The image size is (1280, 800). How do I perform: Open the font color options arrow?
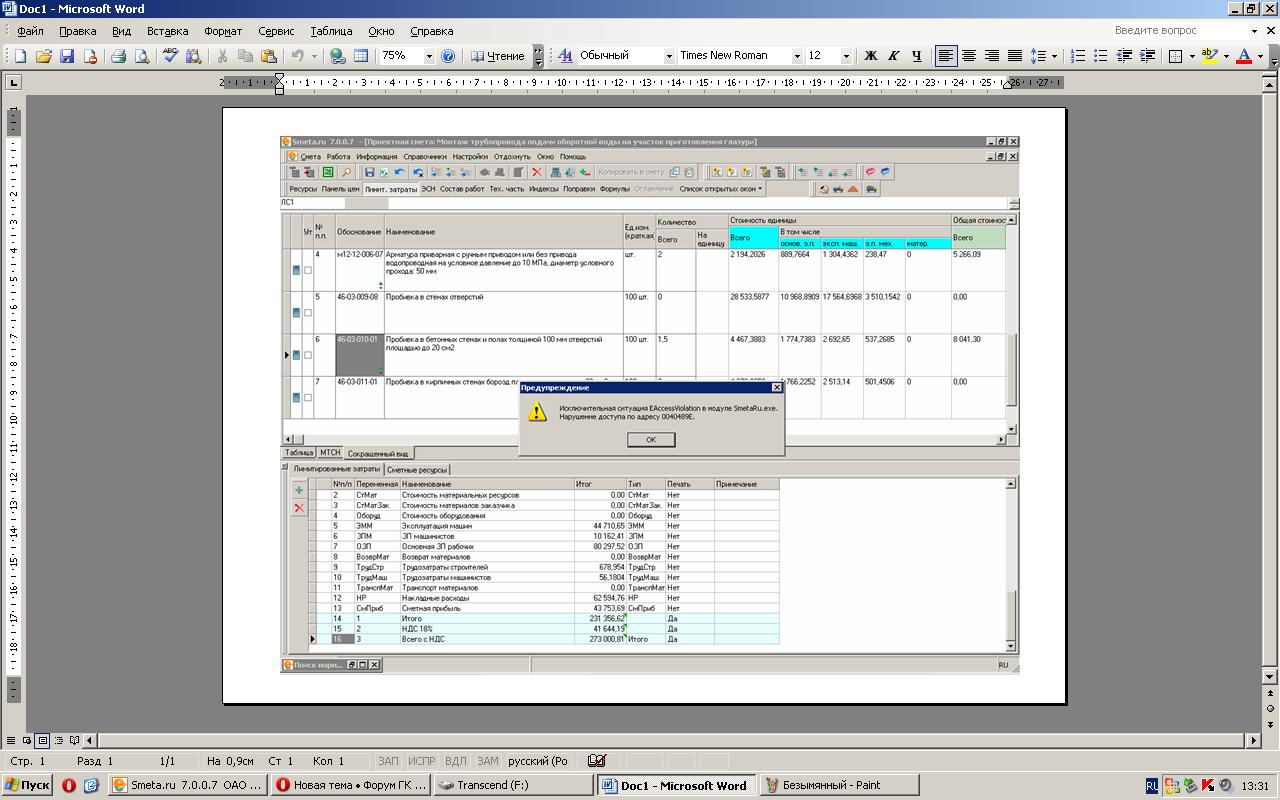[1261, 56]
